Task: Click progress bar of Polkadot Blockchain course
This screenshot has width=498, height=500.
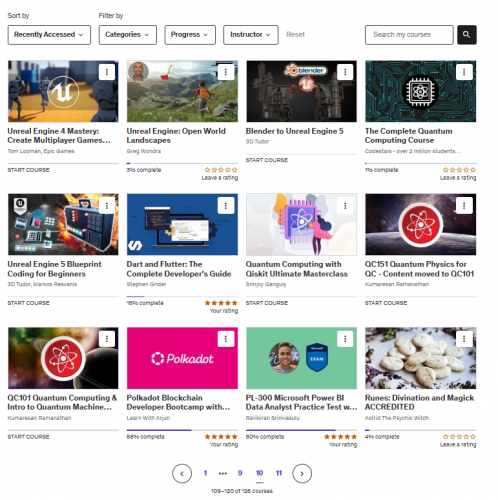Action: [182, 430]
